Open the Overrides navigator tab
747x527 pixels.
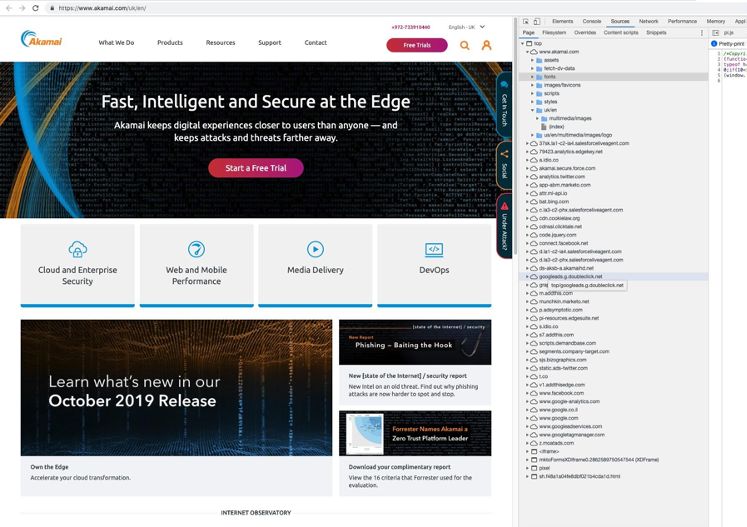(585, 33)
